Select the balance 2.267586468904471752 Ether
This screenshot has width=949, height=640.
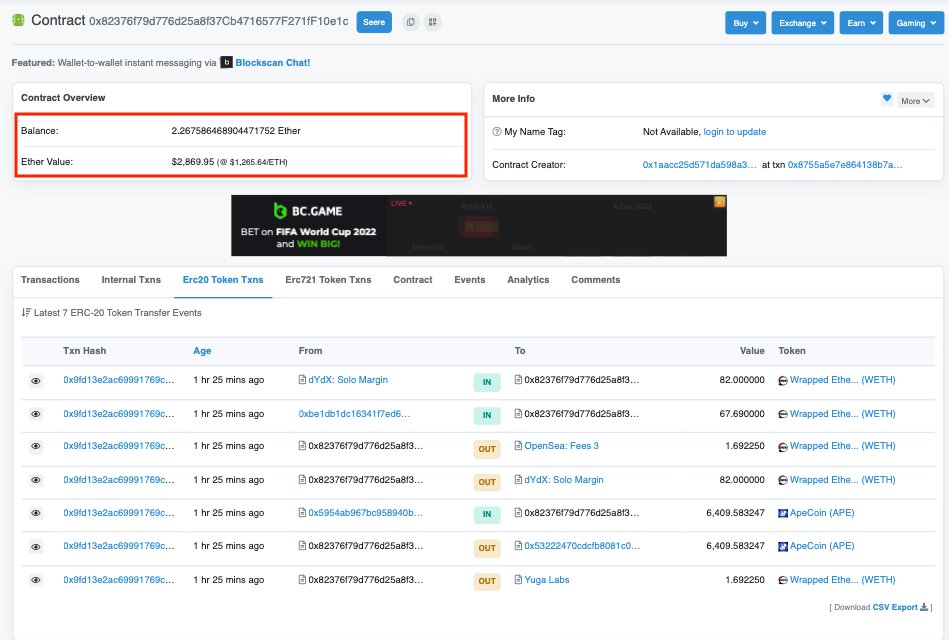(236, 131)
